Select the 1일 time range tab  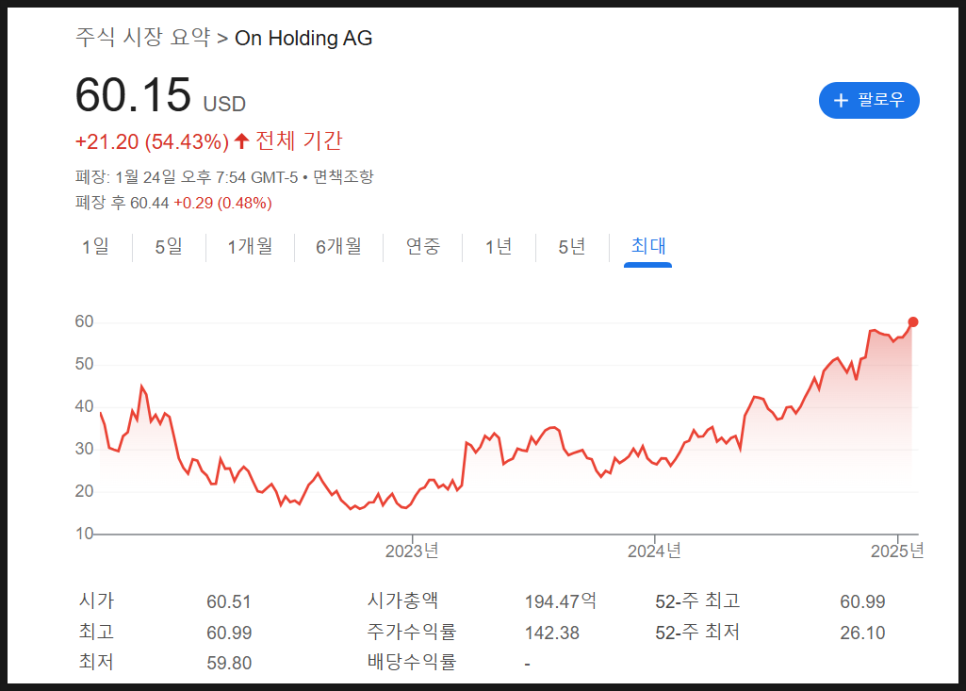[x=95, y=247]
